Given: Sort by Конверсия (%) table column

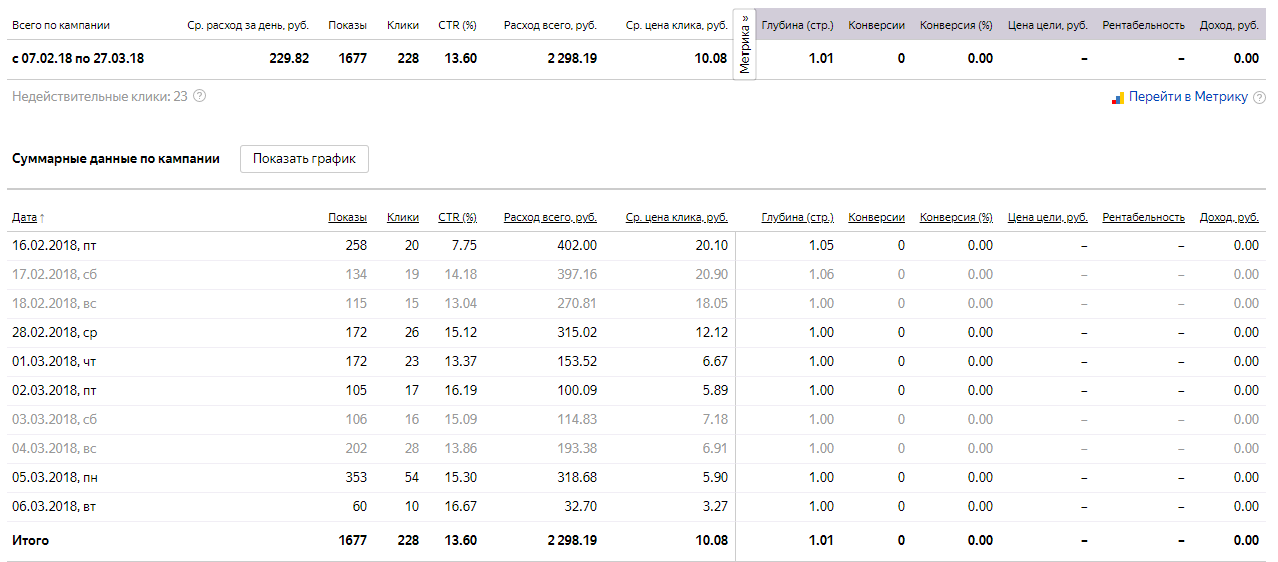Looking at the screenshot, I should [x=956, y=217].
